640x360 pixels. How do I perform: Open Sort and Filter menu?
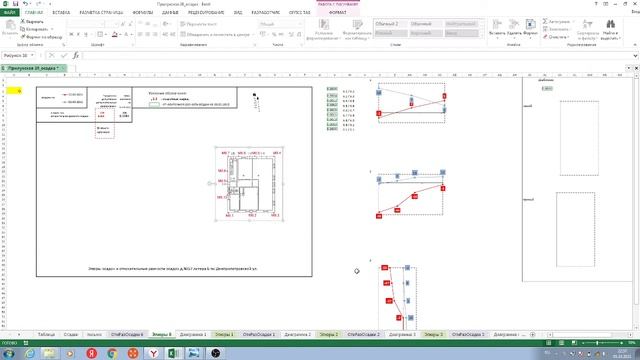point(588,29)
